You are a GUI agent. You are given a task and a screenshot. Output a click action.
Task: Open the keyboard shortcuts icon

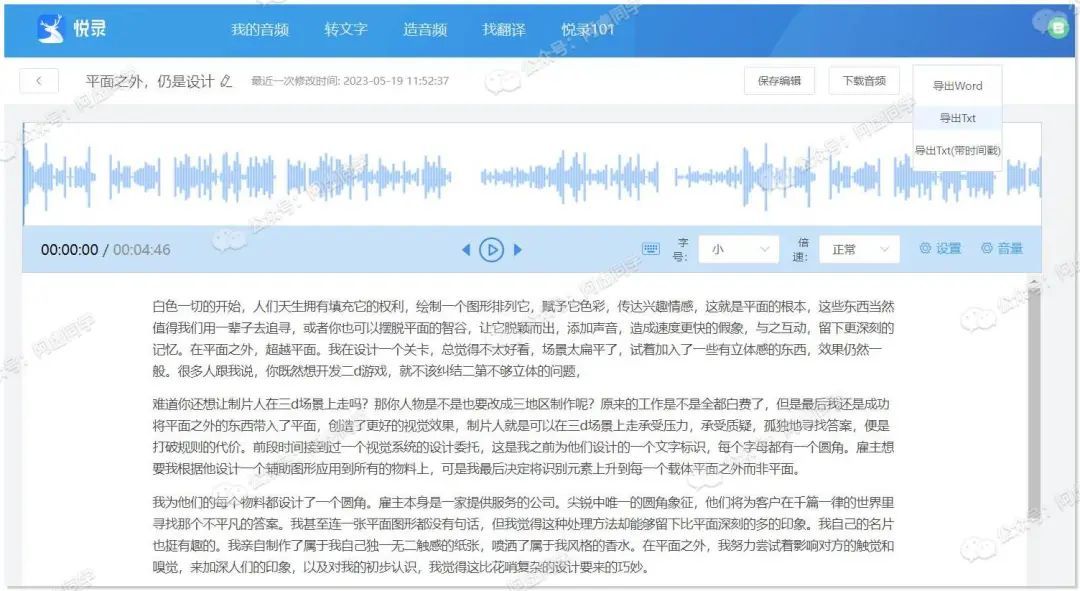point(651,249)
